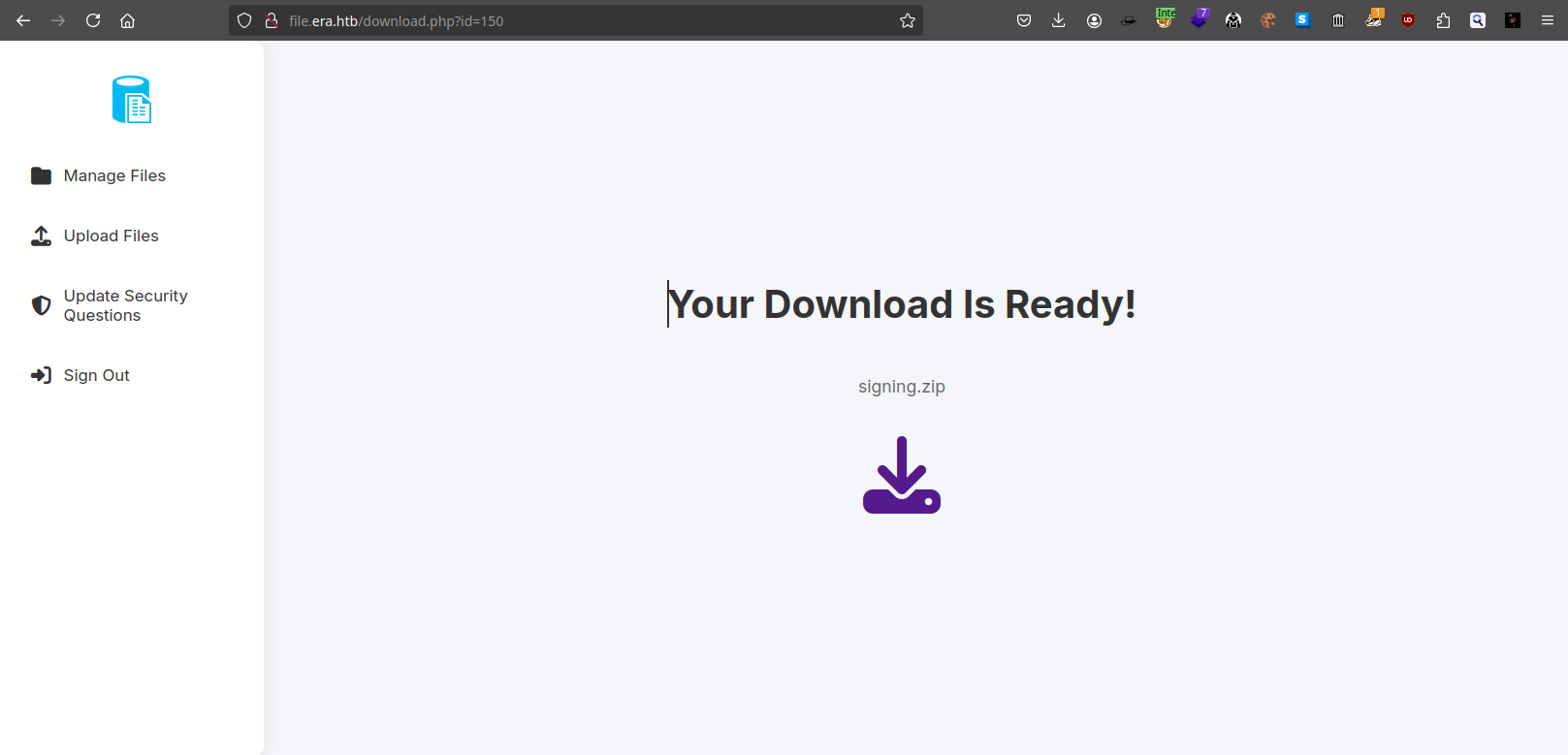
Task: Open the Firefox hamburger application menu
Action: pos(1547,20)
